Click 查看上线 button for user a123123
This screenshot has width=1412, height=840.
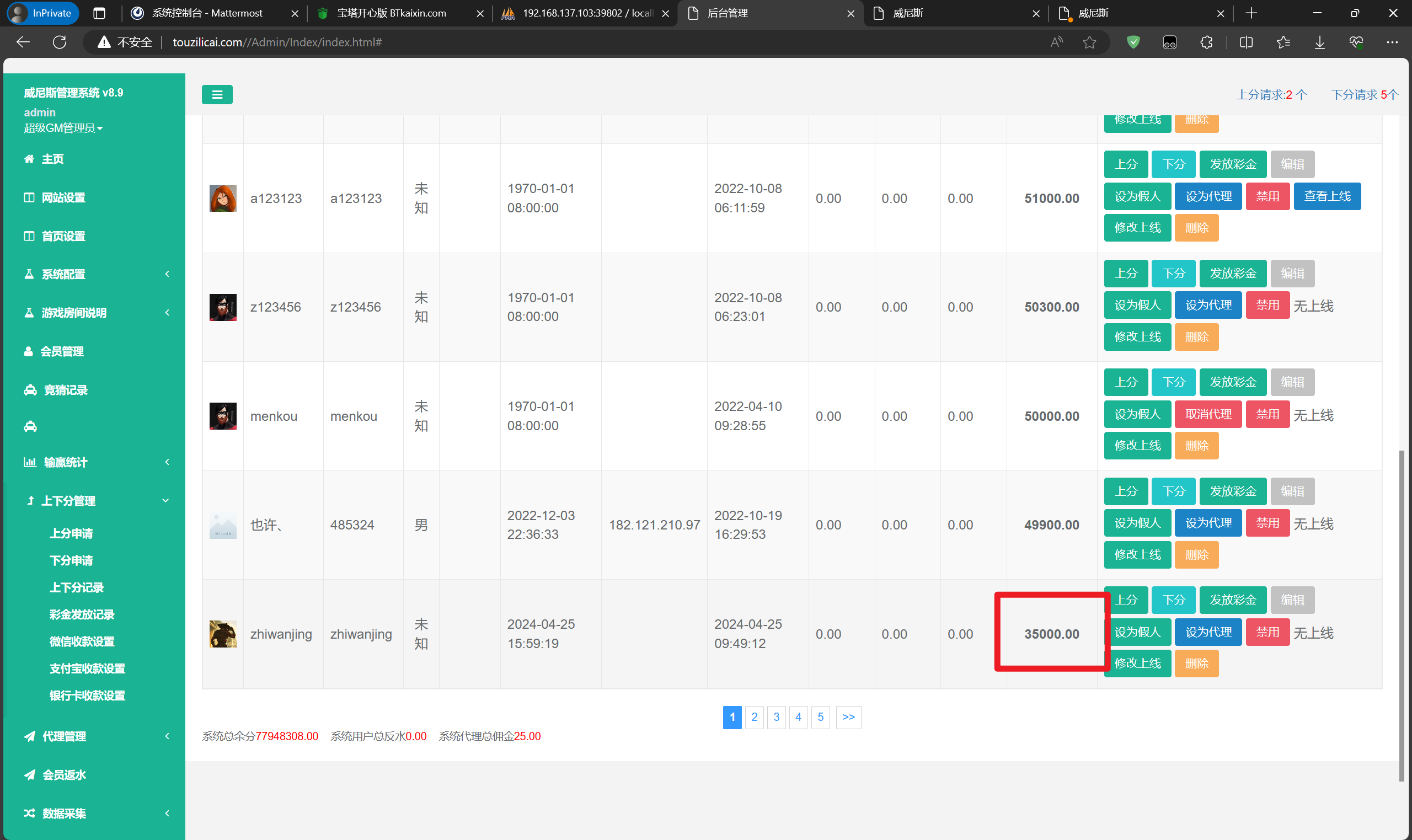pos(1327,196)
